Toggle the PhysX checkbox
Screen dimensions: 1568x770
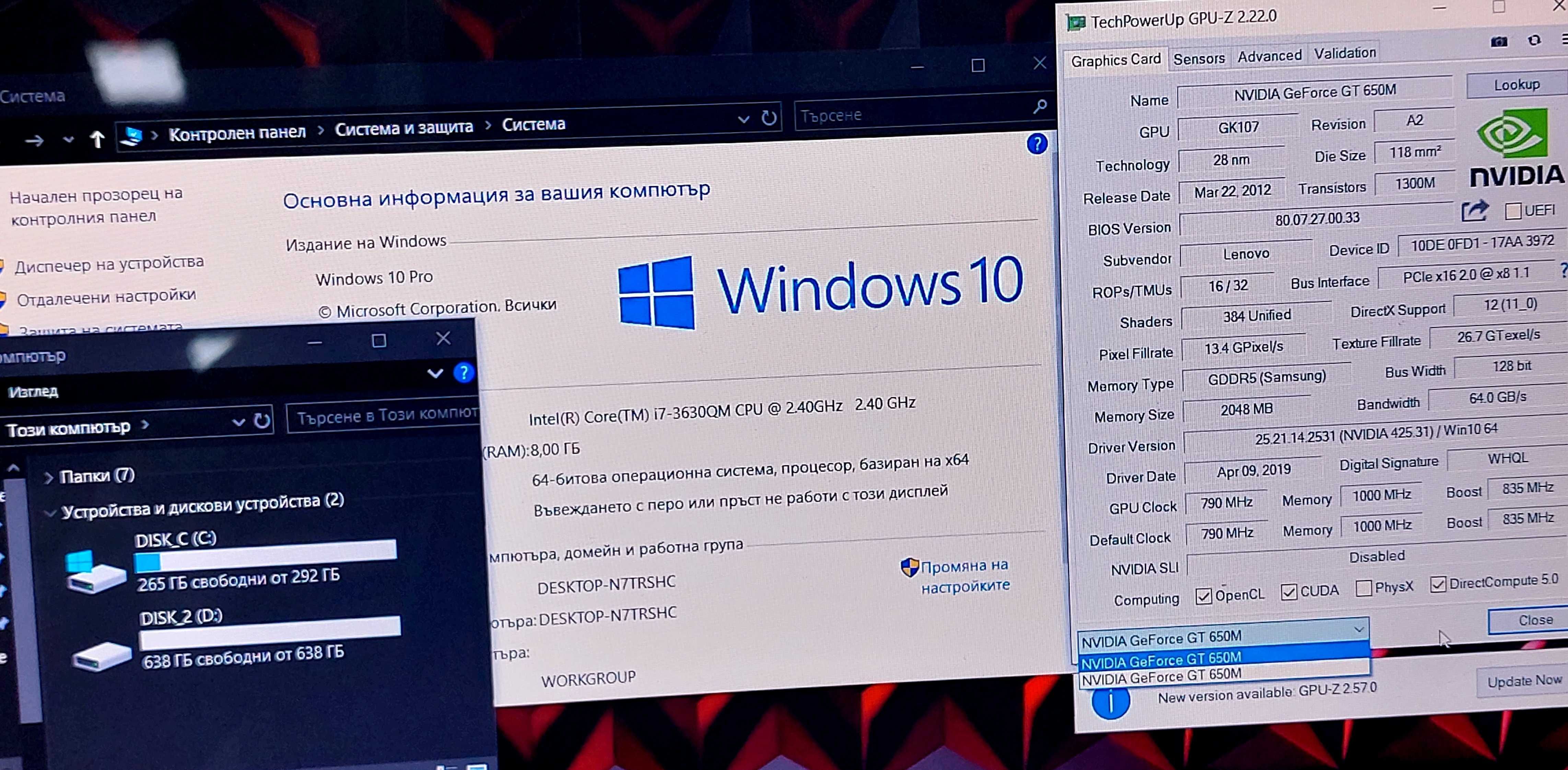(x=1364, y=588)
